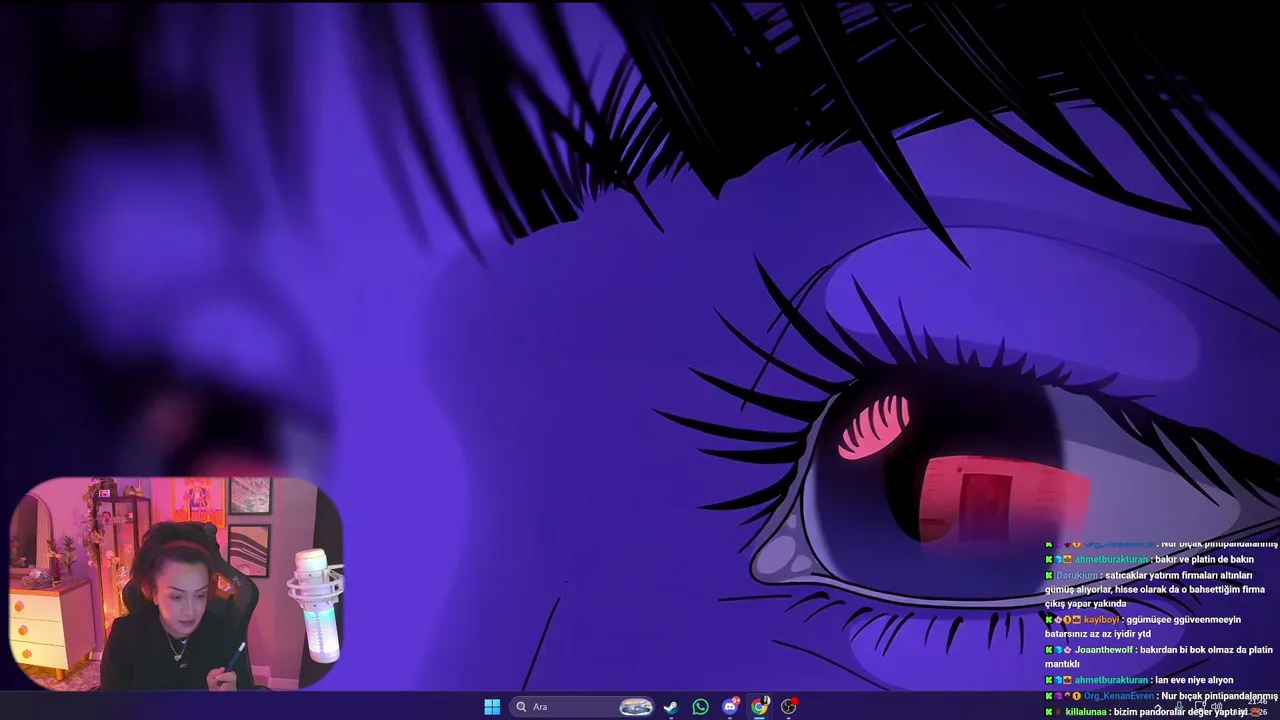This screenshot has width=1280, height=720.
Task: Click chat username Dorukium
Action: (1076, 575)
